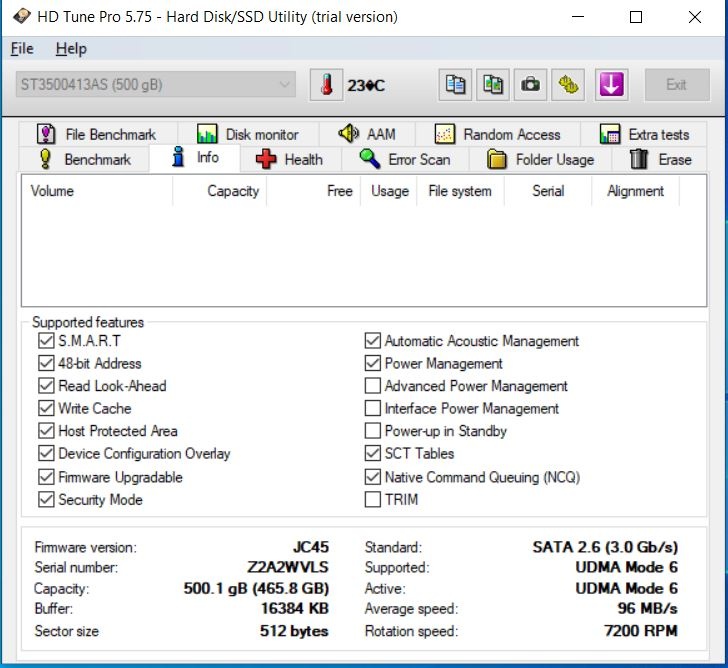The image size is (728, 668).
Task: Open options via the gears icon
Action: (568, 85)
